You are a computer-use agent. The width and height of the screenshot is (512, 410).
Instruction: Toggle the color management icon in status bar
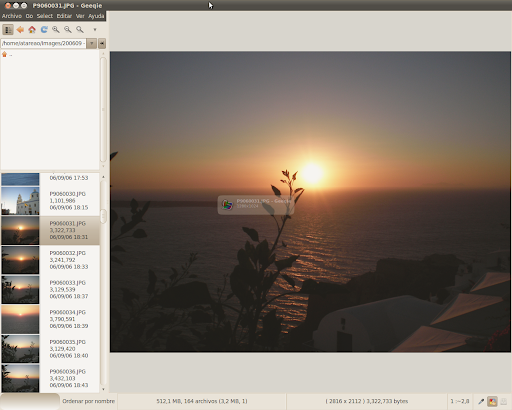[492, 402]
